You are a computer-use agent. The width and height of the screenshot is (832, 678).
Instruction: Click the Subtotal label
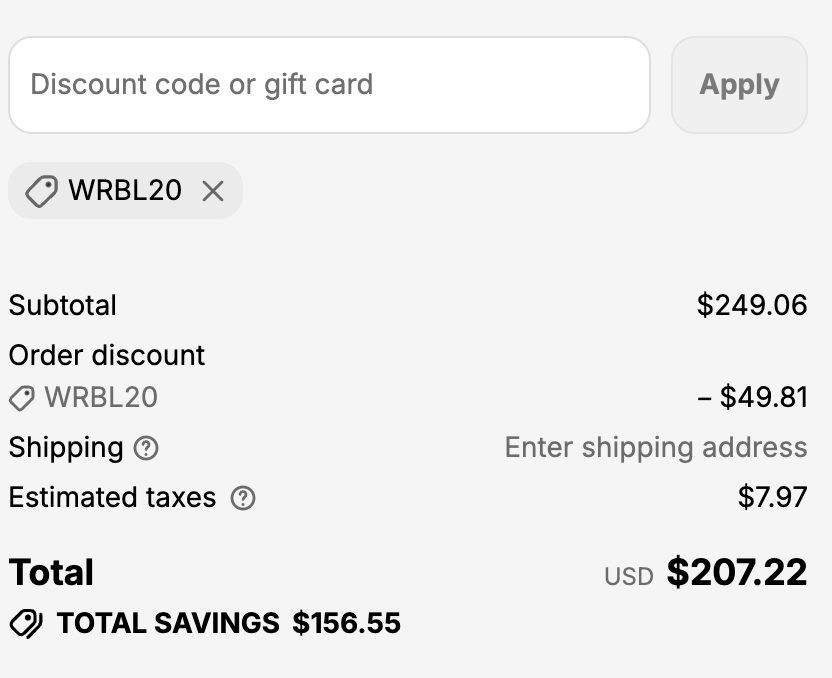coord(63,305)
